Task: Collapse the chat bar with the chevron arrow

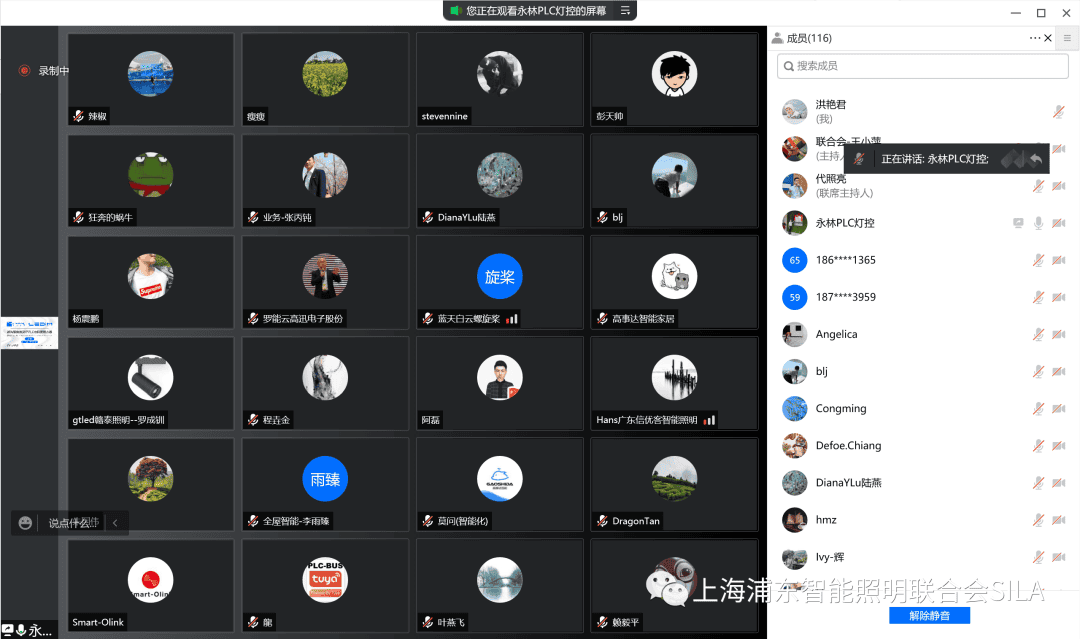Action: pos(115,523)
